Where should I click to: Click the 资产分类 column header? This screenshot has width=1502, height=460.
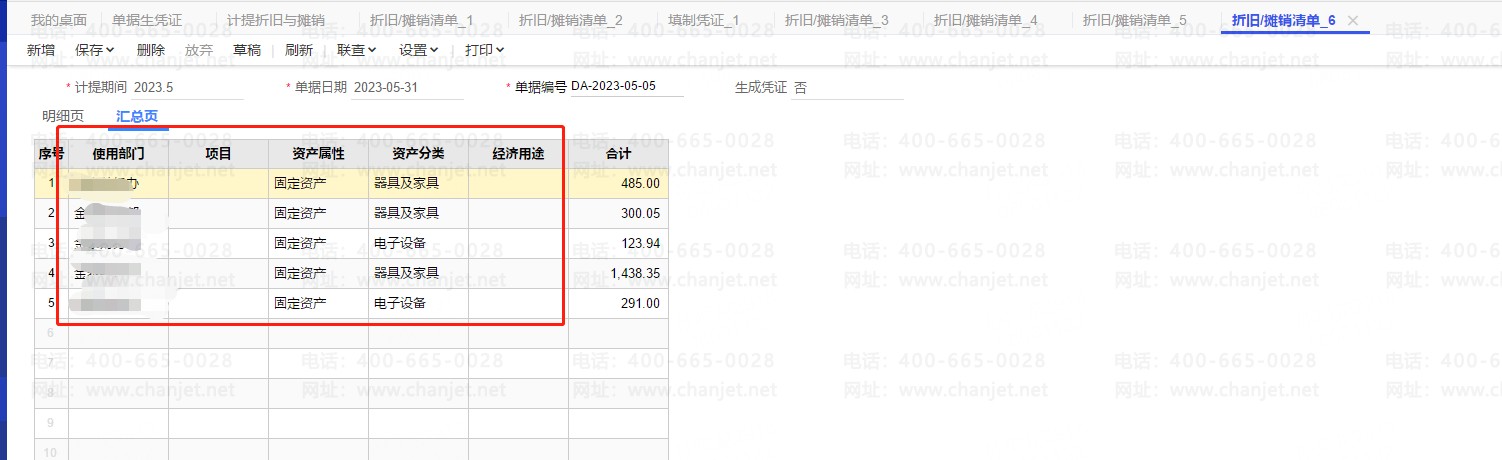click(418, 154)
